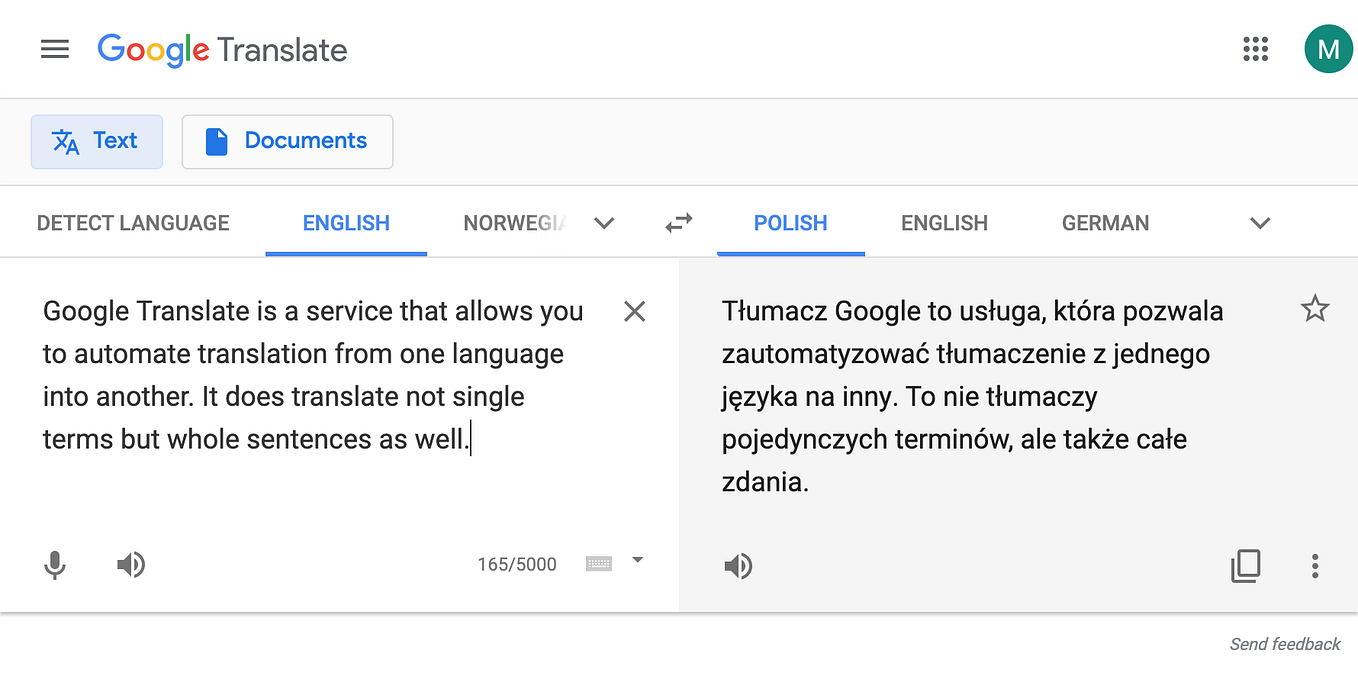
Task: Toggle the virtual keyboard input
Action: (599, 564)
